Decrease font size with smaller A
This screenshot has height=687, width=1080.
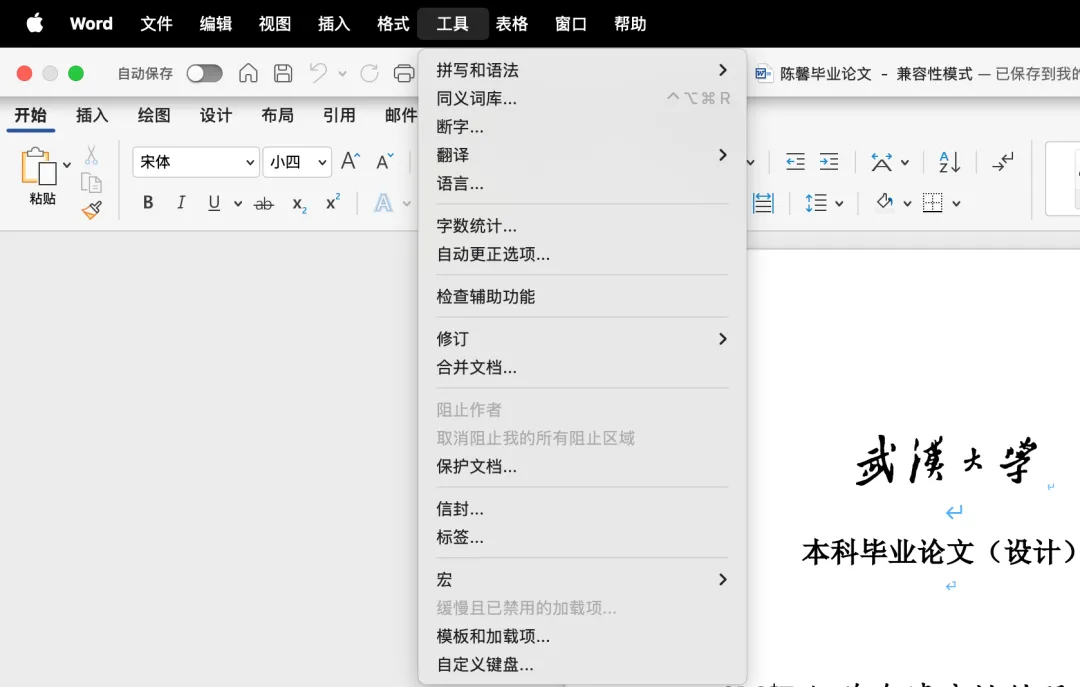tap(384, 161)
